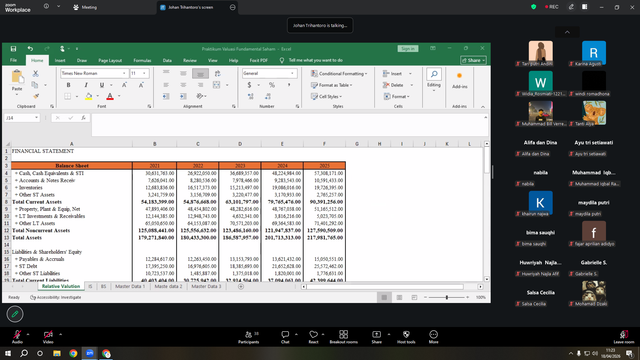
Task: Open the File tab
Action: (13, 60)
